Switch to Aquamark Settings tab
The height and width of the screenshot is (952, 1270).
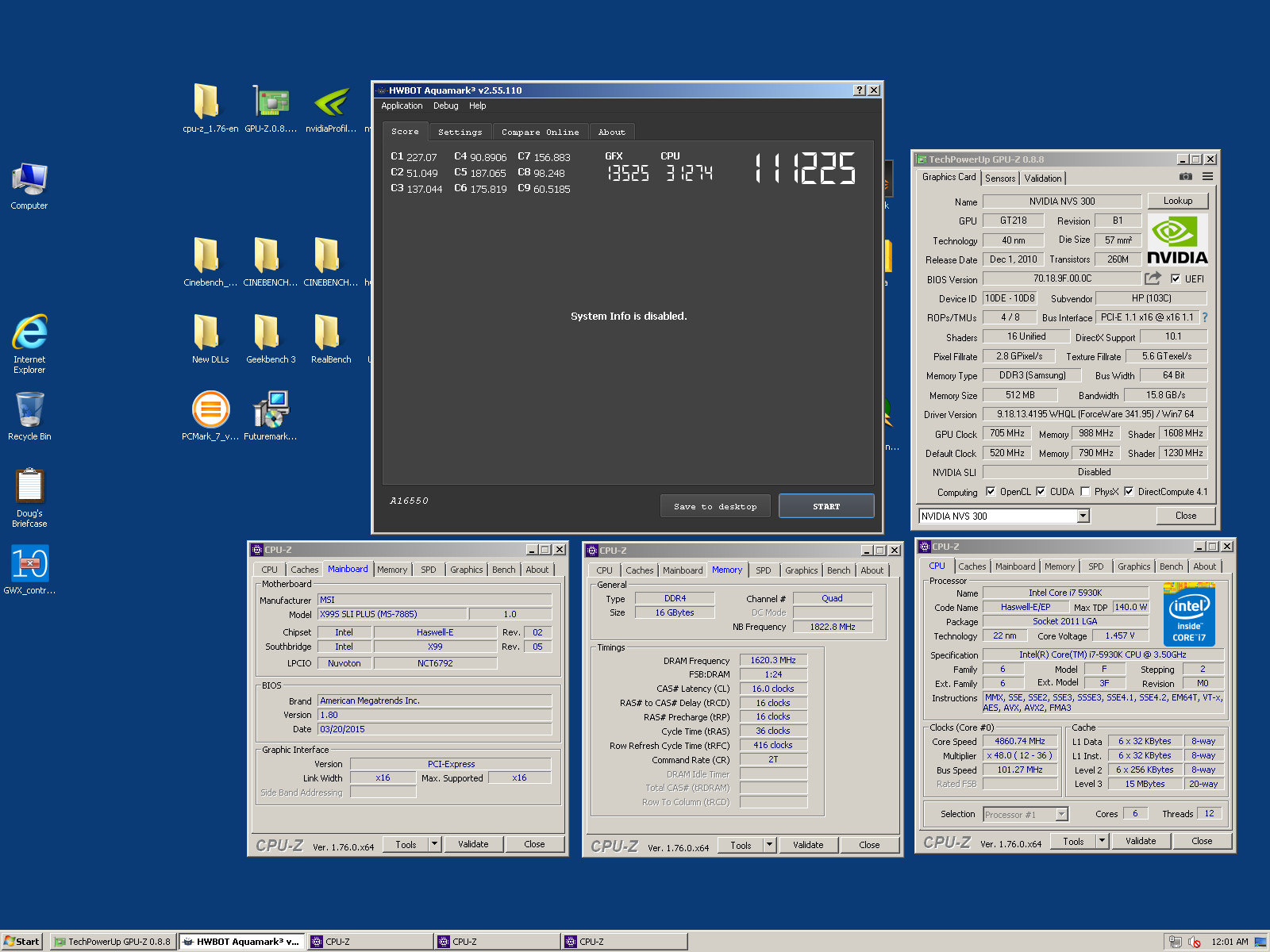(460, 132)
